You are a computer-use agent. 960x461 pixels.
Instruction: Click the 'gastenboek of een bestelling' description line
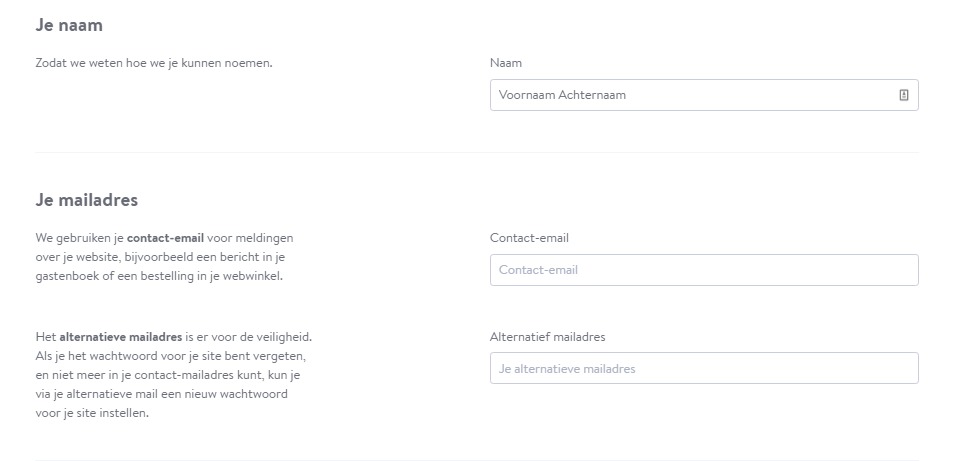159,276
